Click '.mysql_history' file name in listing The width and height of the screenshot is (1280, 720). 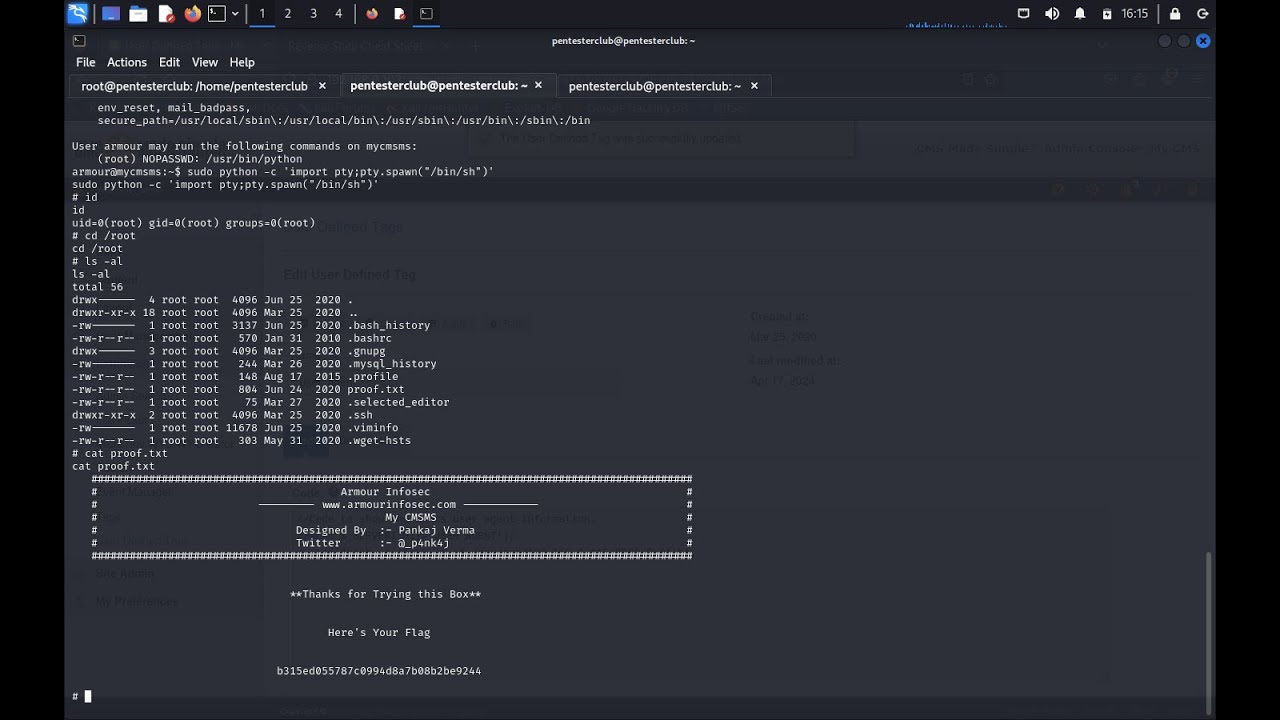(392, 364)
